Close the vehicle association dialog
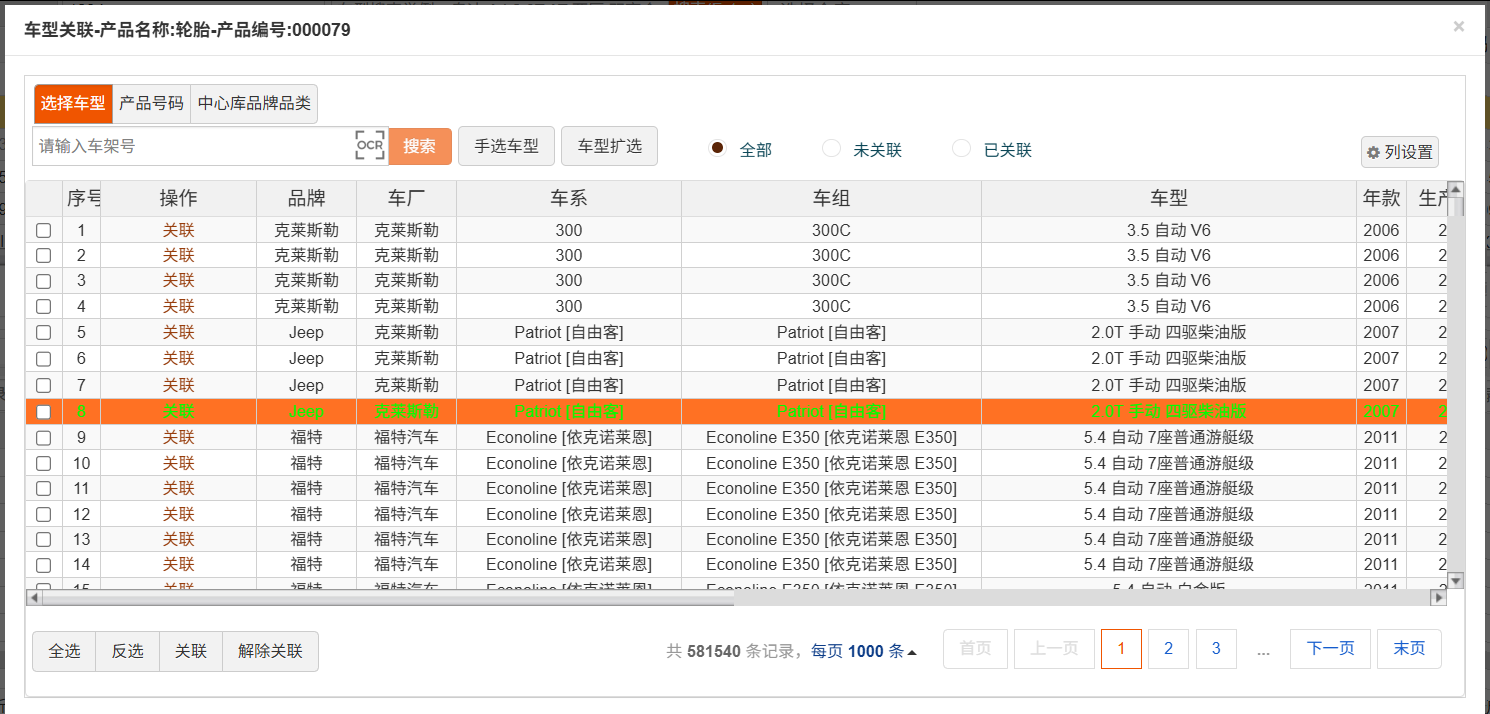 1458,27
